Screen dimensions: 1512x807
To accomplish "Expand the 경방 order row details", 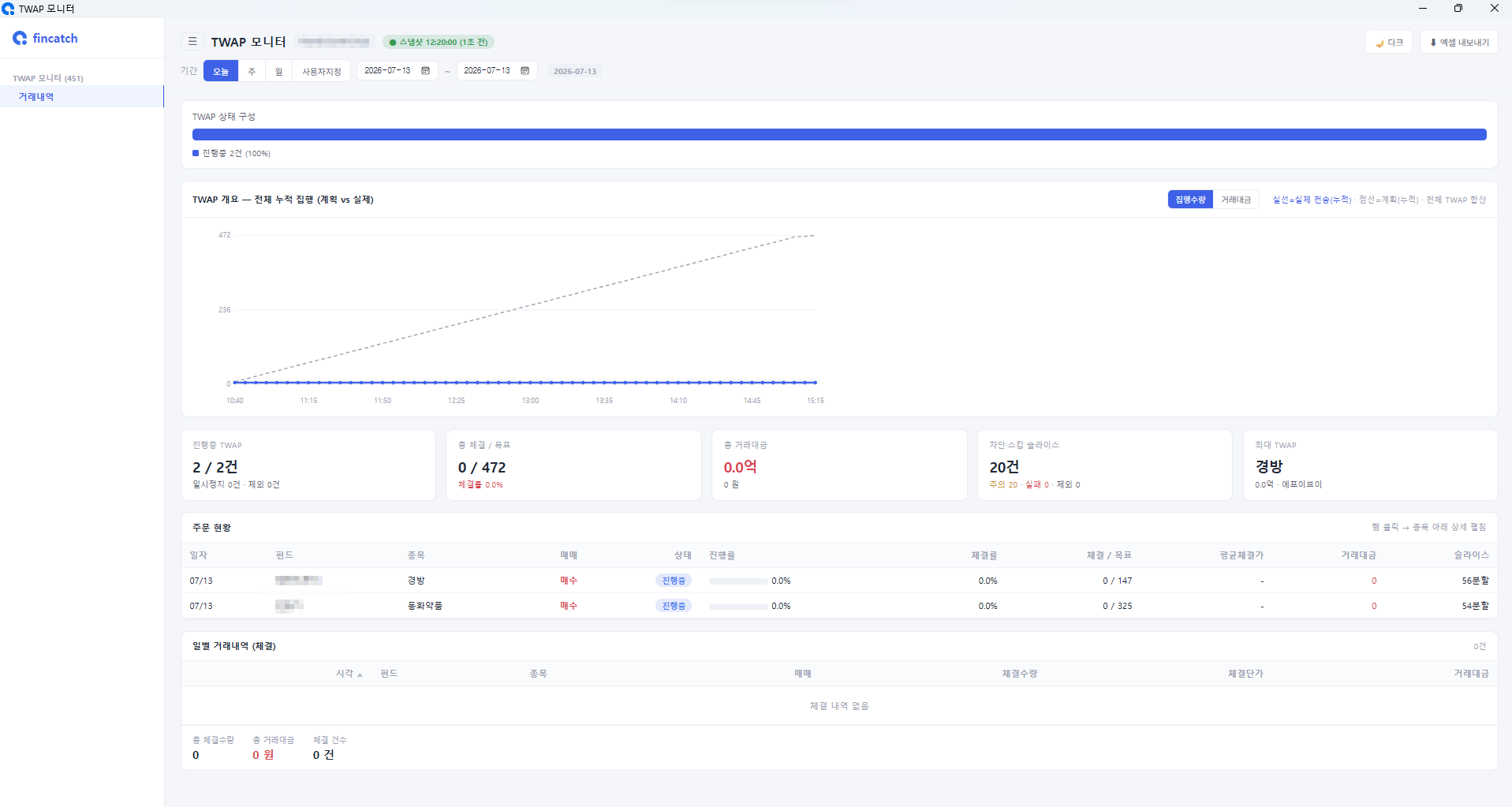I will (x=839, y=581).
